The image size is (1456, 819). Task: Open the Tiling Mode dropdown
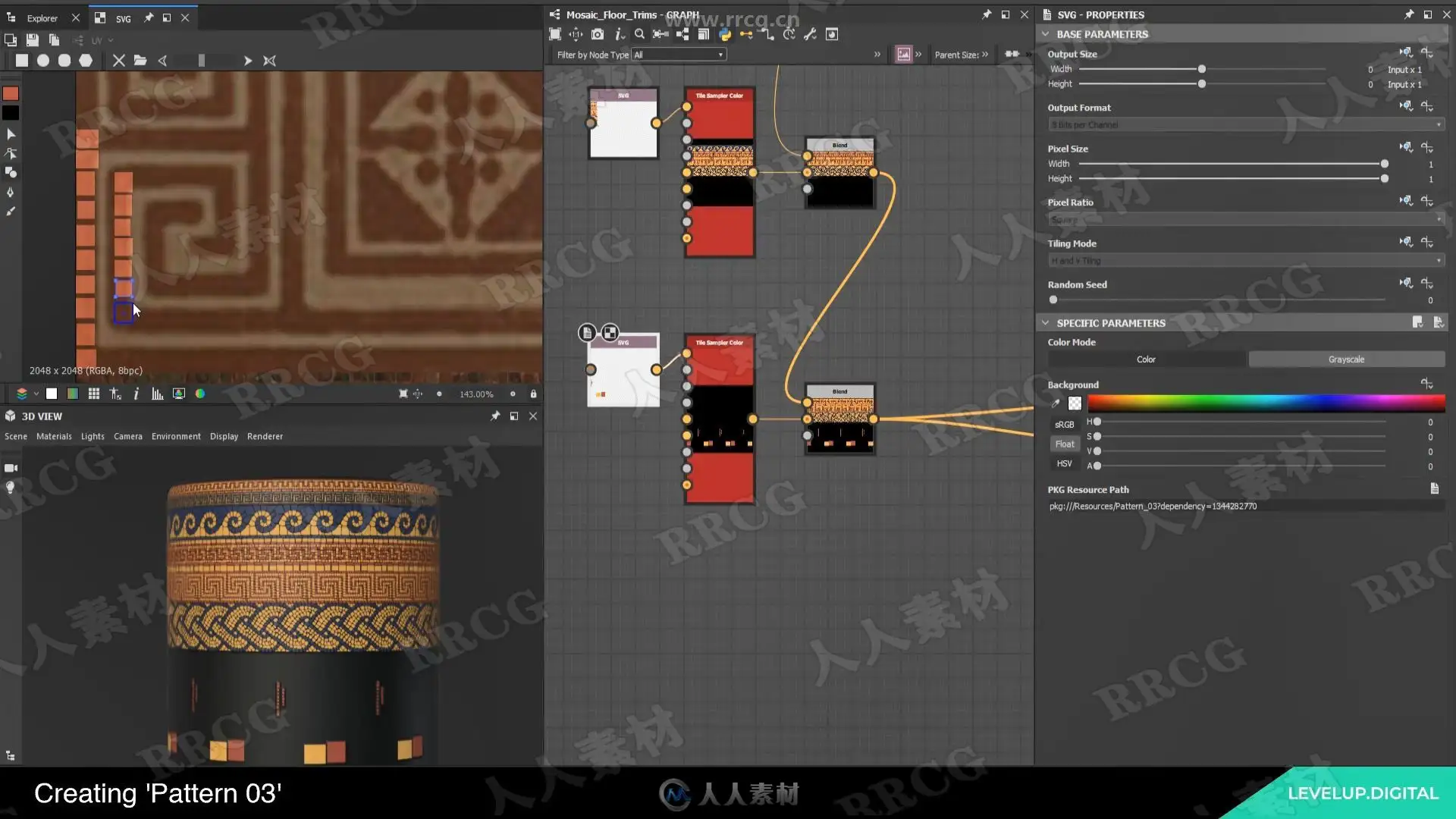coord(1246,260)
